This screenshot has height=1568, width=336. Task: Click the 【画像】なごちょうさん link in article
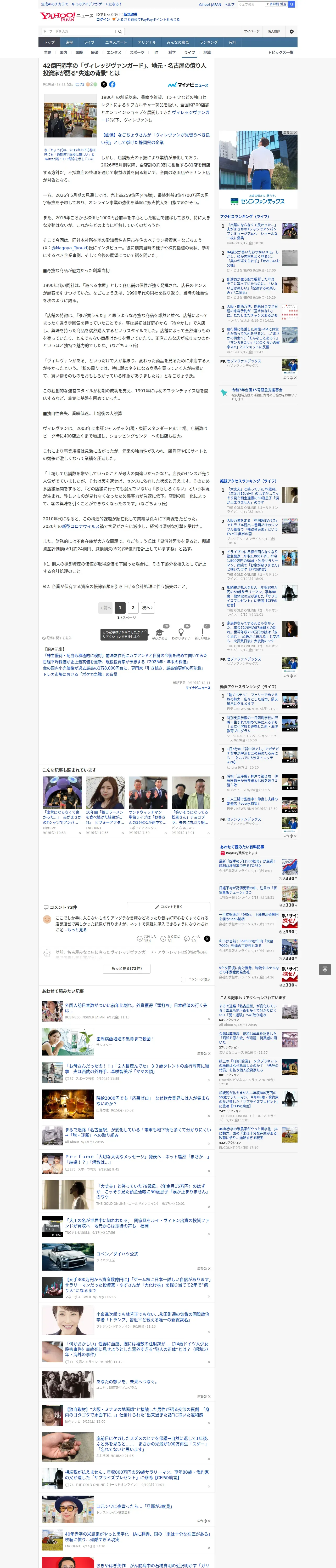[x=155, y=138]
